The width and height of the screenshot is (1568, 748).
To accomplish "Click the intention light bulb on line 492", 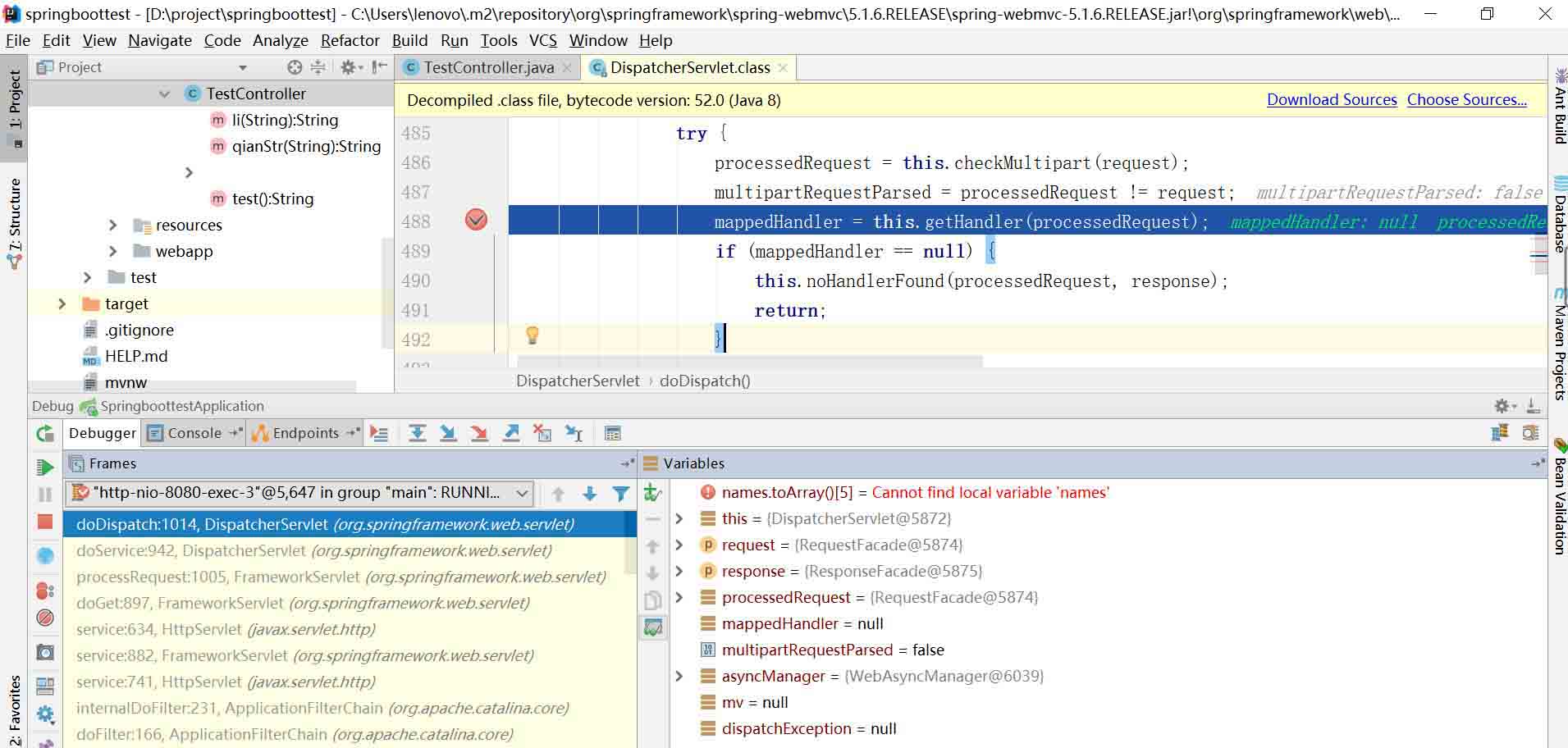I will pyautogui.click(x=533, y=335).
